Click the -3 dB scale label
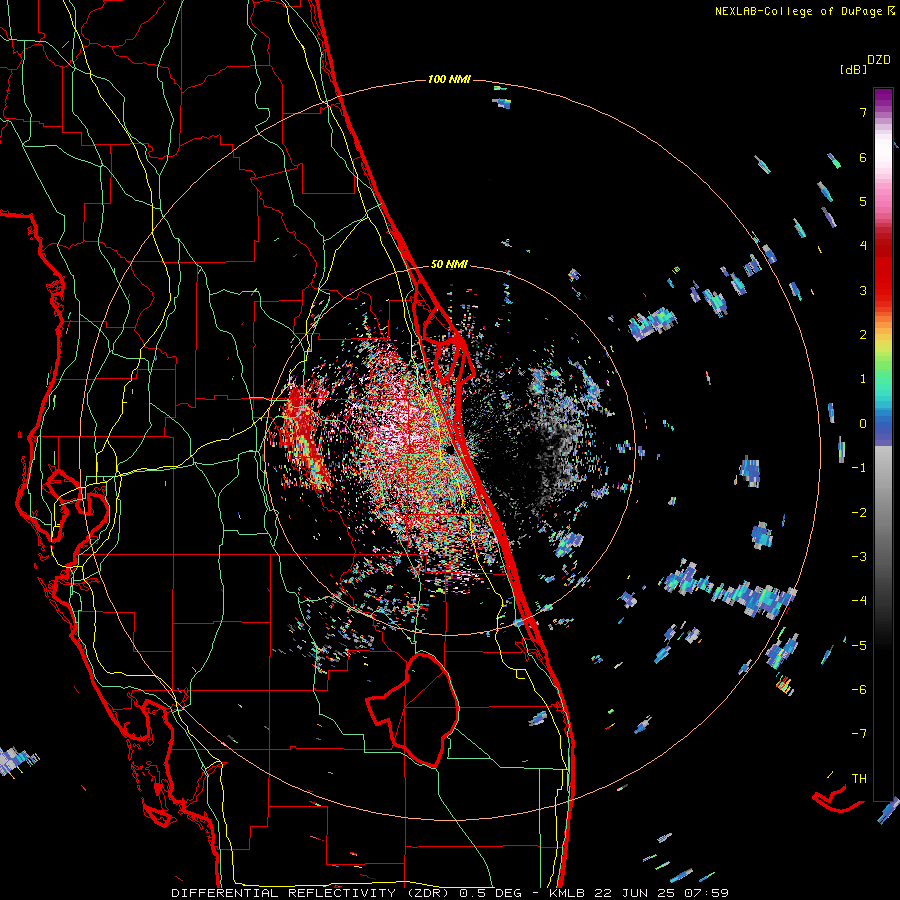 tap(859, 557)
